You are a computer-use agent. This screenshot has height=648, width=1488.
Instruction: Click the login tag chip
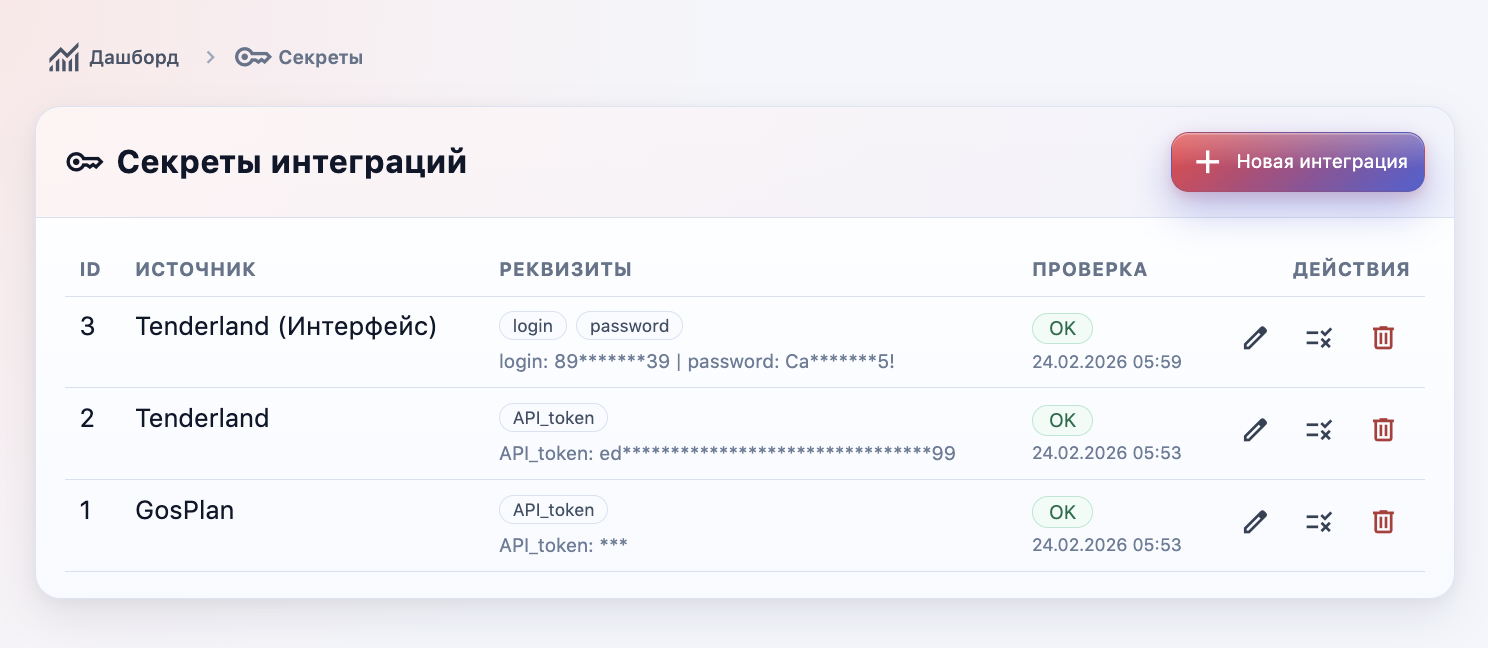tap(533, 325)
